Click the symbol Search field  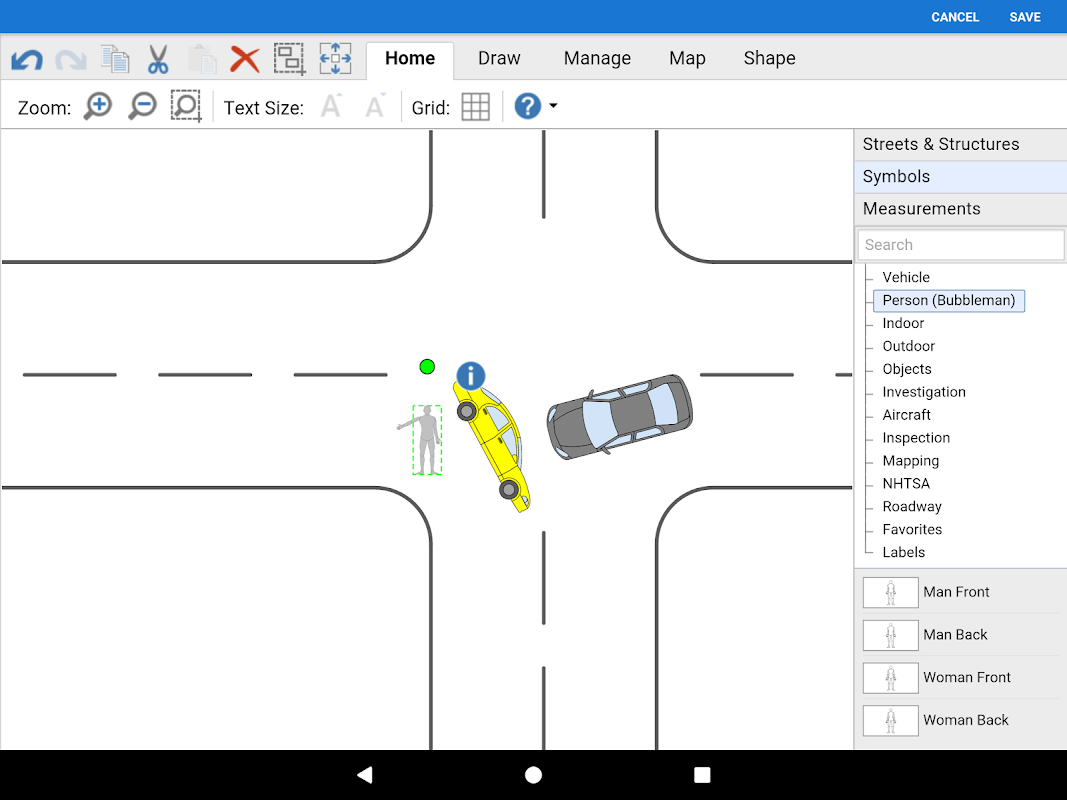click(960, 245)
